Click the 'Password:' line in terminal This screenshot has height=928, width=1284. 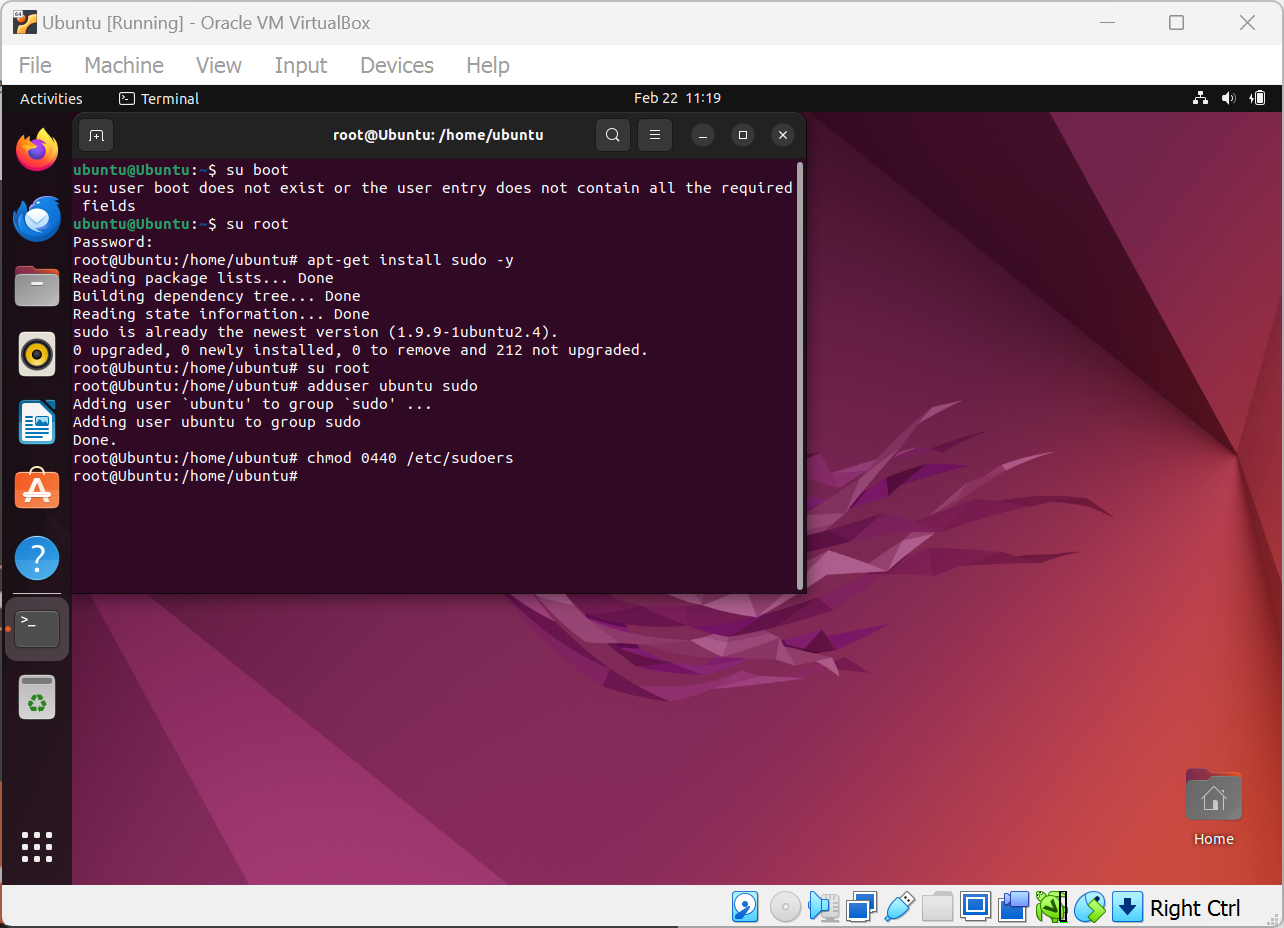click(113, 242)
